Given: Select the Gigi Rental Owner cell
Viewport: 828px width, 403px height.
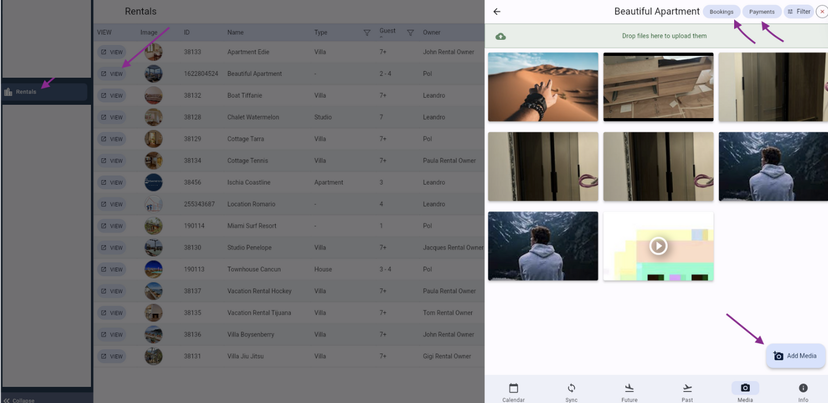Looking at the screenshot, I should pyautogui.click(x=447, y=357).
